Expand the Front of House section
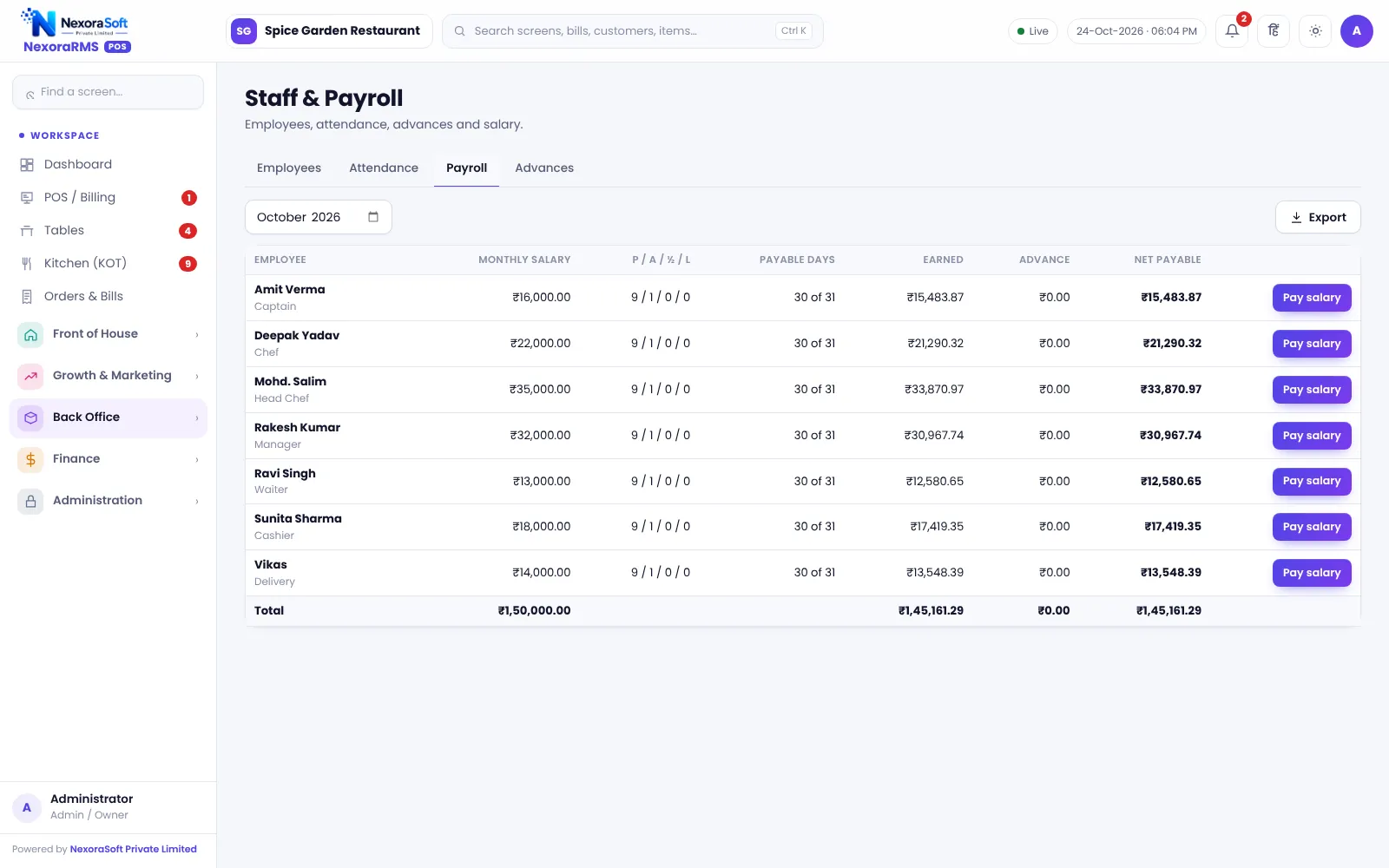This screenshot has height=868, width=1389. 109,334
